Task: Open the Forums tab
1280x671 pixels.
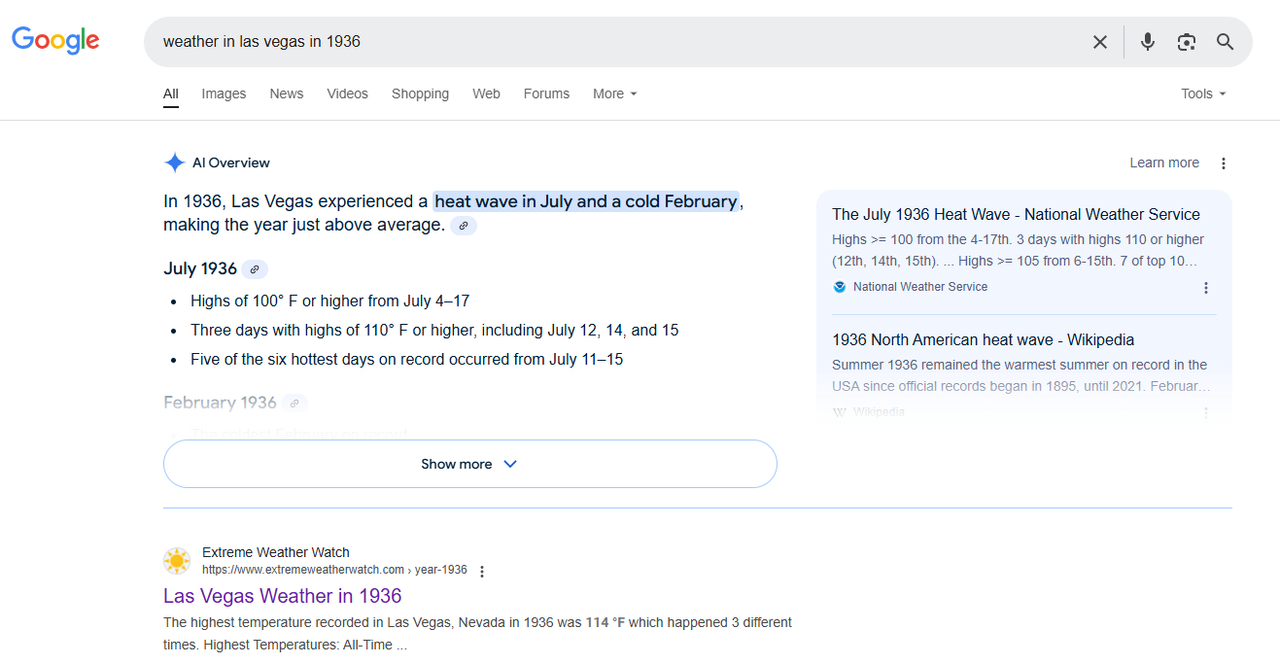Action: [546, 94]
